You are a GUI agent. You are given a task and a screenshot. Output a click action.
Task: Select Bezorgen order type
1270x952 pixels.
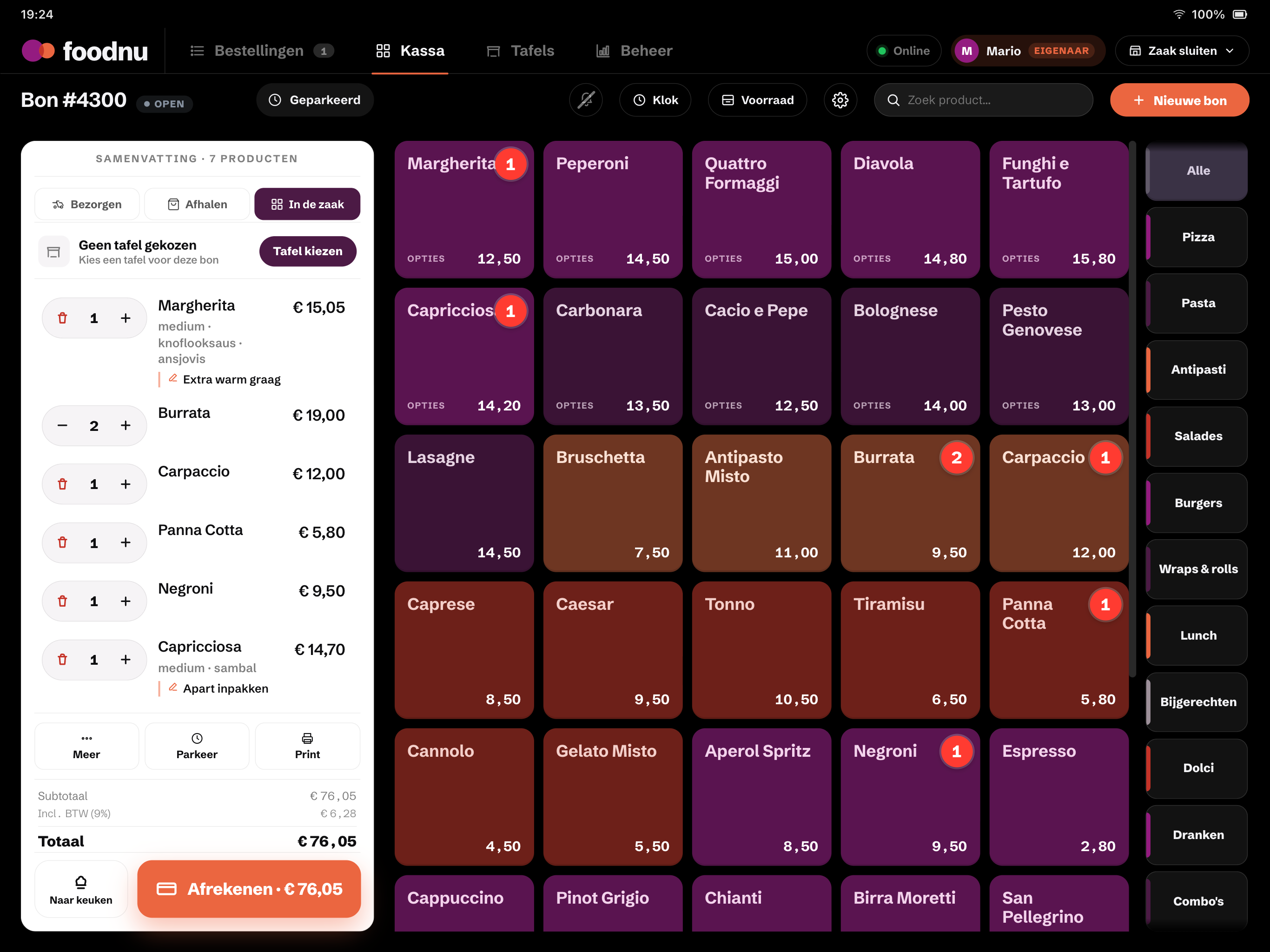86,205
